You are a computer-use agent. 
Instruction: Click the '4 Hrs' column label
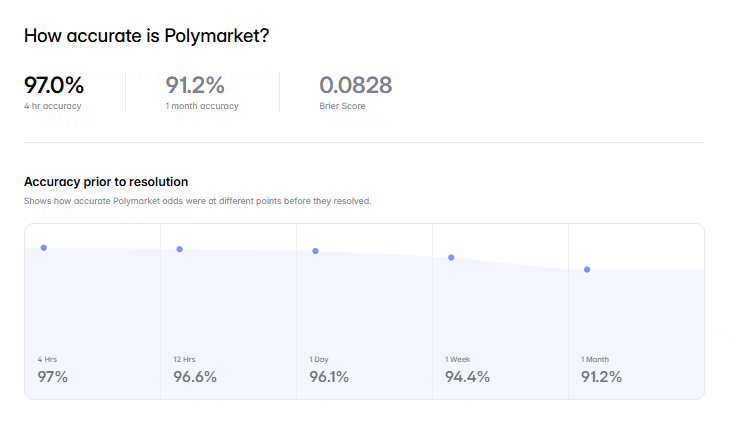(47, 359)
